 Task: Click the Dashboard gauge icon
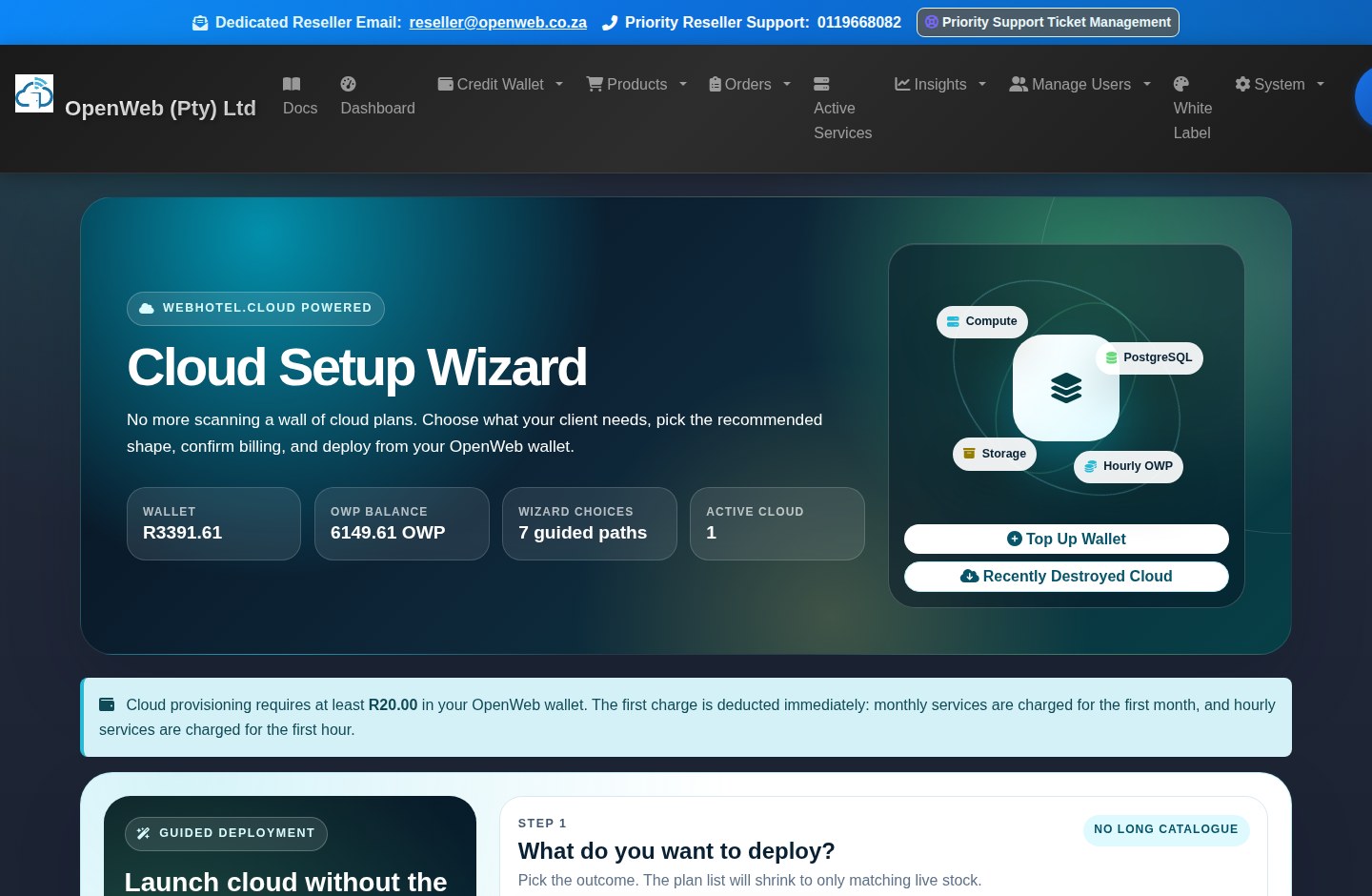click(349, 84)
